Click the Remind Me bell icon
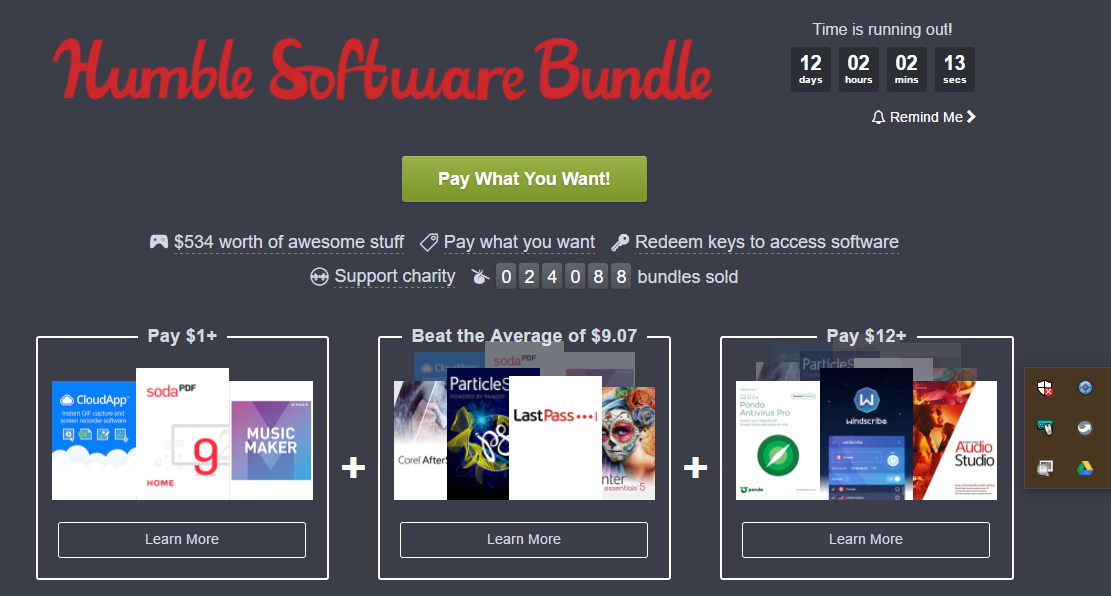Image resolution: width=1111 pixels, height=596 pixels. tap(878, 118)
